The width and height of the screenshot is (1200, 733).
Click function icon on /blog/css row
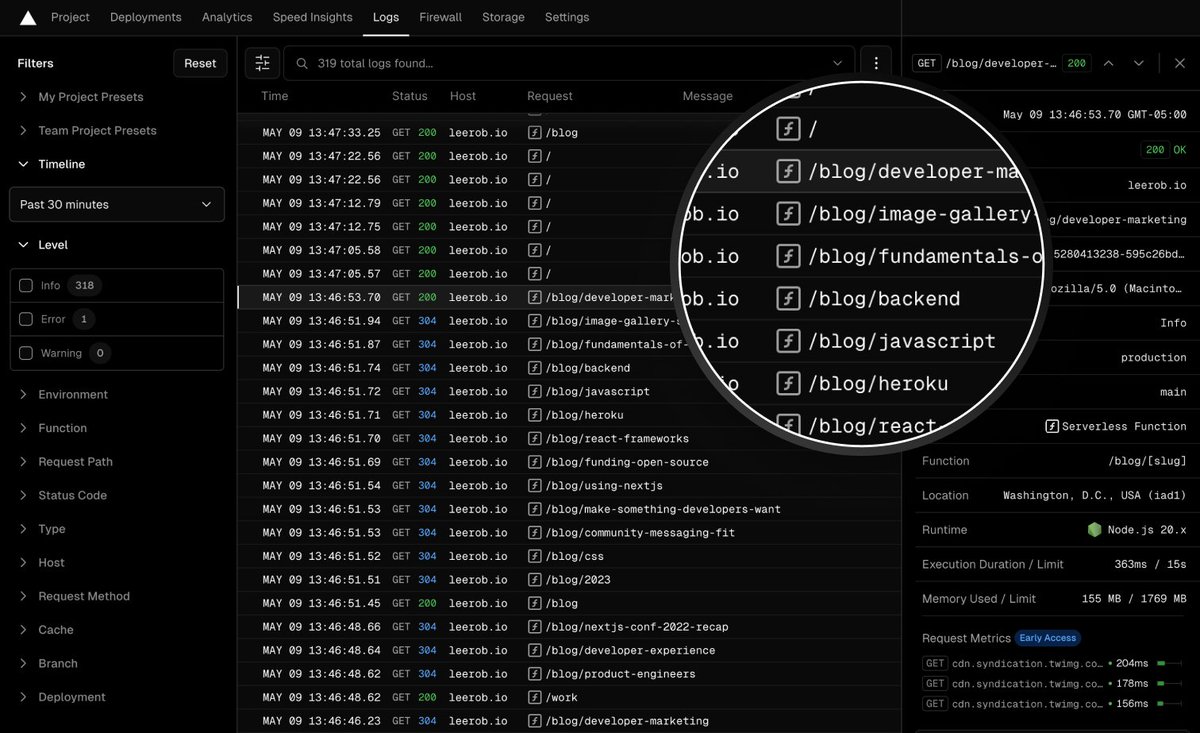[534, 556]
